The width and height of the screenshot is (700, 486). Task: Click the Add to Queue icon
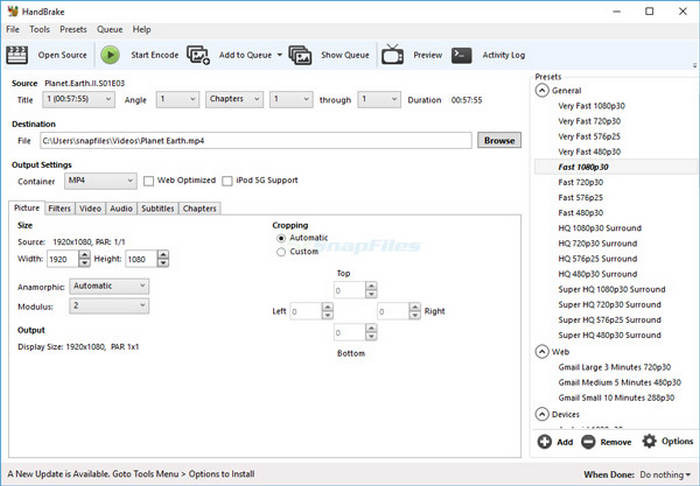198,55
